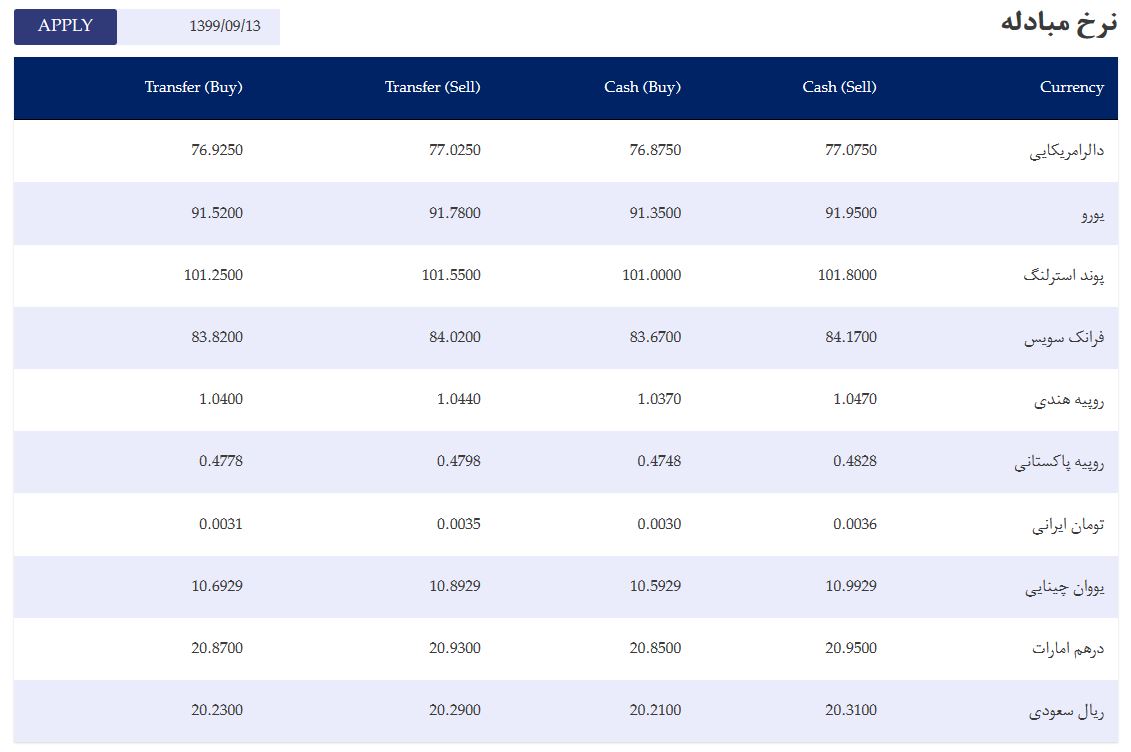Click the value 83.8200
1131x752 pixels.
pyautogui.click(x=217, y=337)
